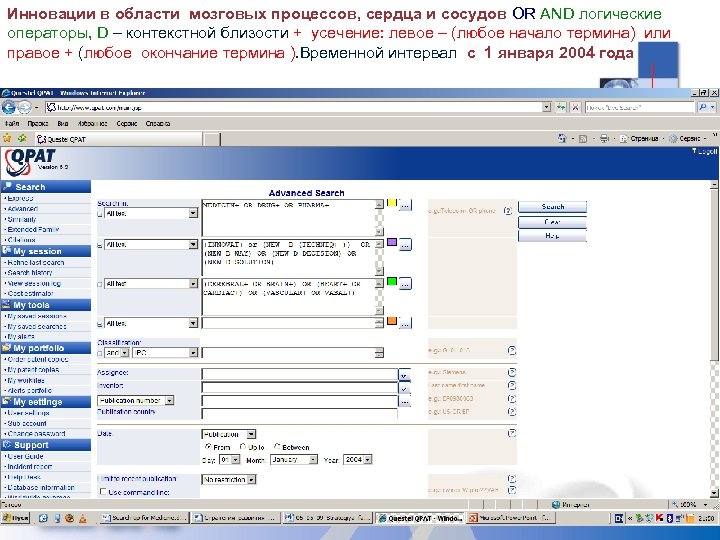Click into the Assignee input field
720x540 pixels.
pos(299,374)
